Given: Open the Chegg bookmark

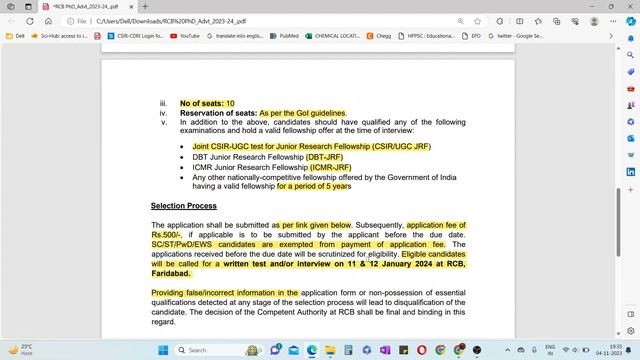Looking at the screenshot, I should point(379,36).
